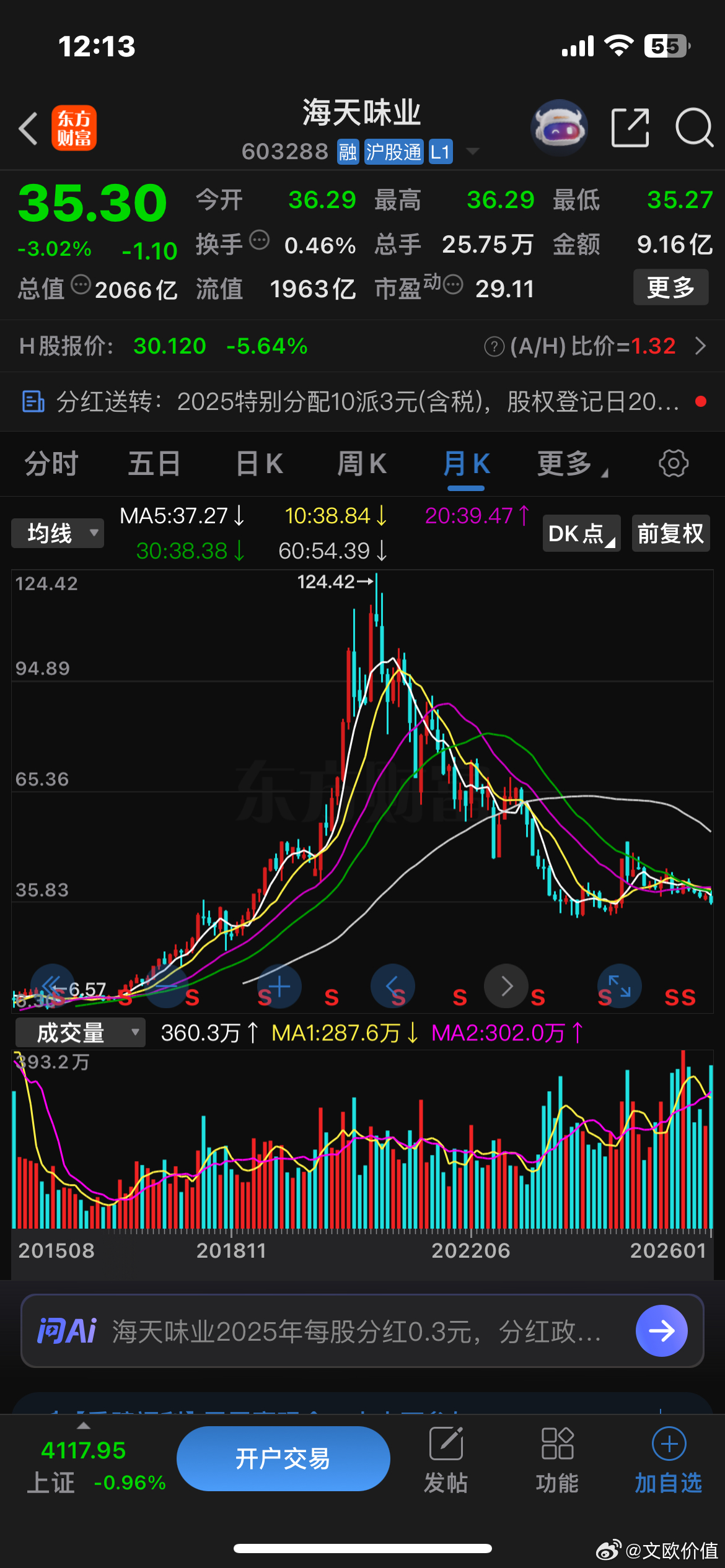Zoom in the chart with plus button
Screen dimensions: 725x1568
279,986
